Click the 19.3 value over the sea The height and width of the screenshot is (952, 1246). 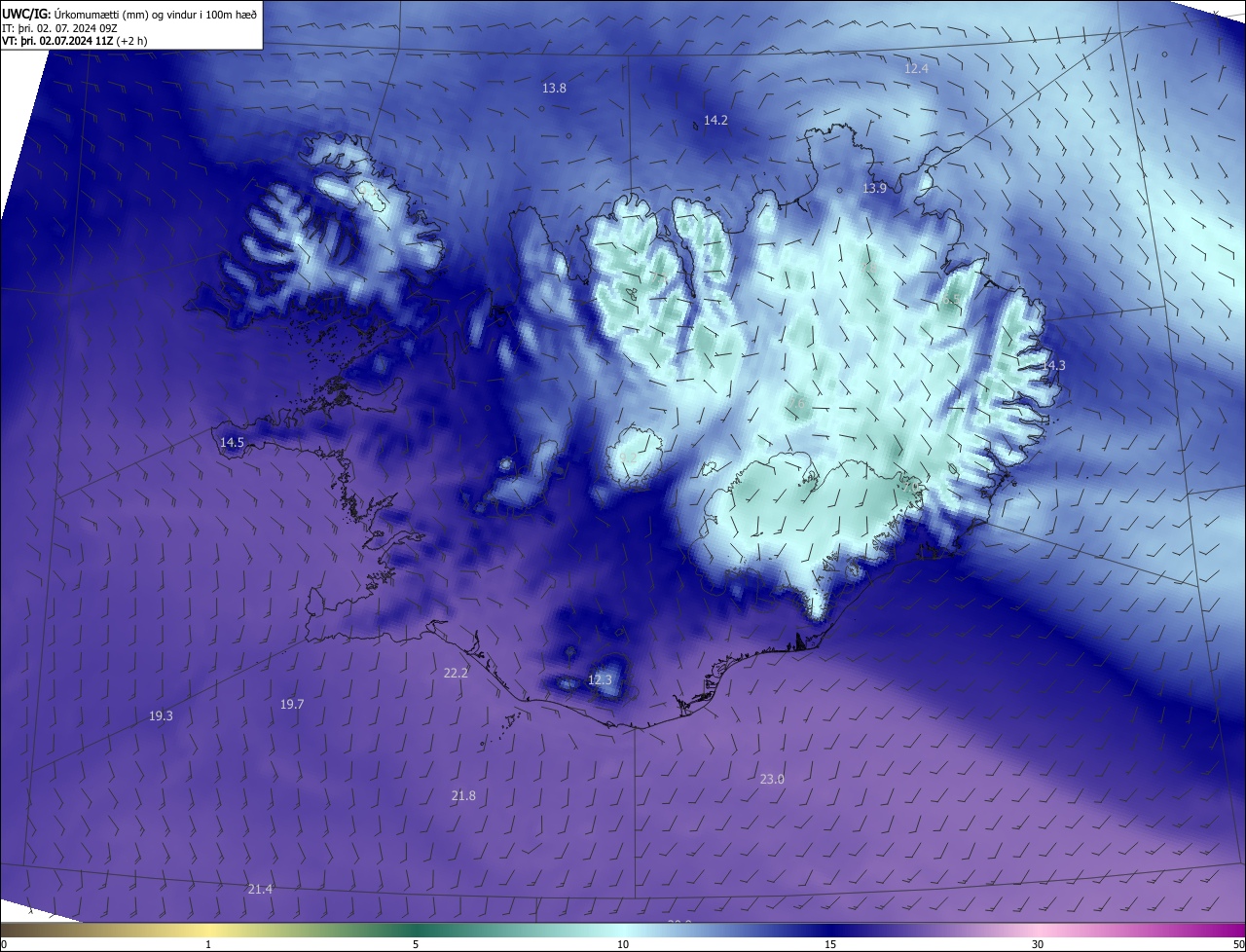[x=161, y=715]
